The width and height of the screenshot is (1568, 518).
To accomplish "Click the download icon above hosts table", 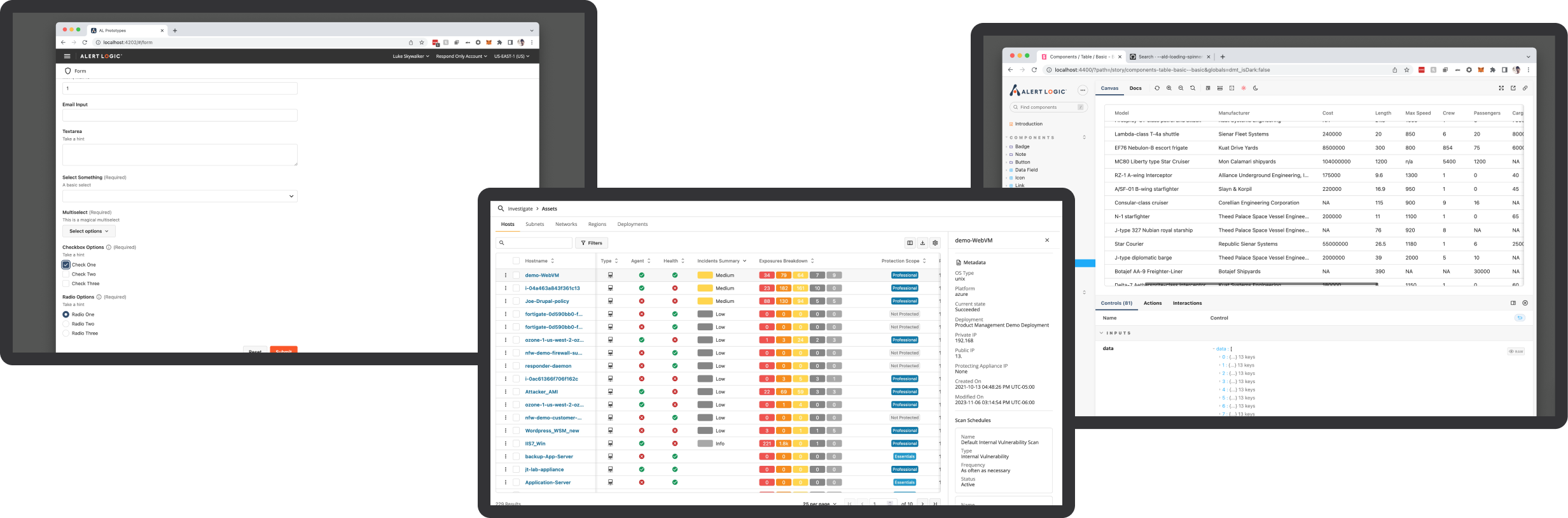I will [x=922, y=243].
